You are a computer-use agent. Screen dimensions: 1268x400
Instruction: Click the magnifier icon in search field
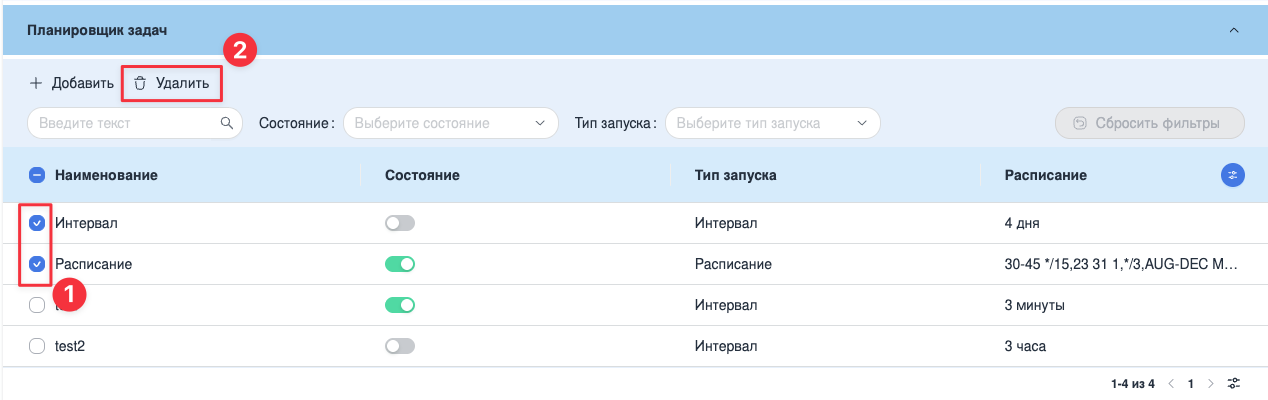pyautogui.click(x=227, y=123)
